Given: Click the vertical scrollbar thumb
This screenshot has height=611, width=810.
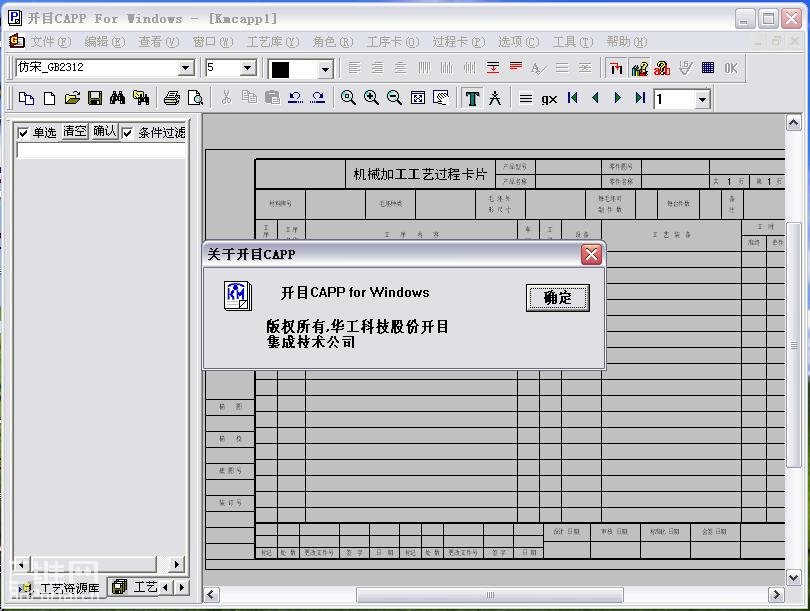Looking at the screenshot, I should [x=794, y=345].
